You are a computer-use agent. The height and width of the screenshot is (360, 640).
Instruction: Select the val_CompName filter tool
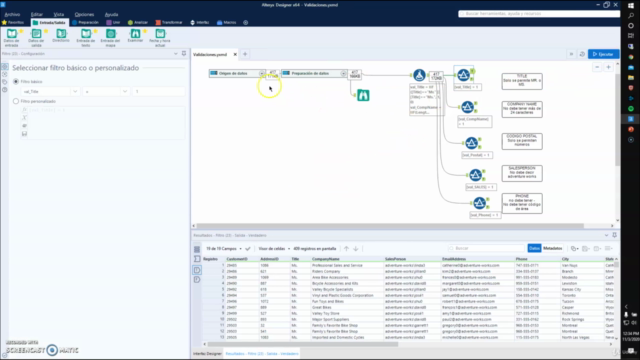pos(467,107)
